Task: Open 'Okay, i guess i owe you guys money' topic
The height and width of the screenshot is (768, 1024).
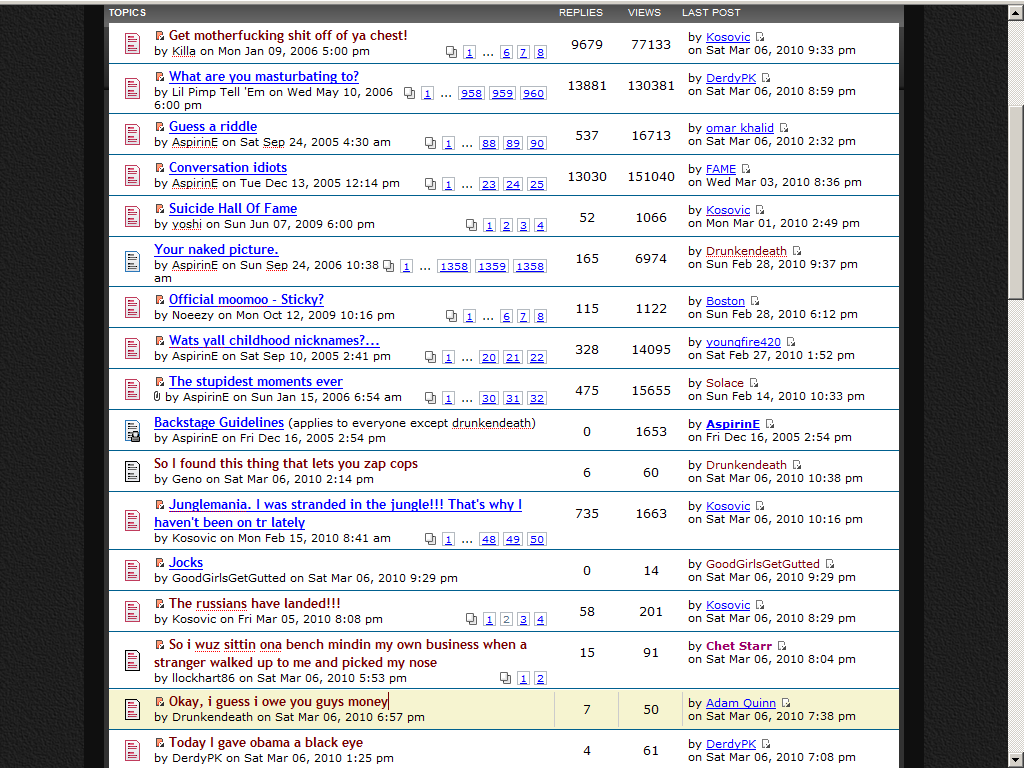Action: click(278, 702)
